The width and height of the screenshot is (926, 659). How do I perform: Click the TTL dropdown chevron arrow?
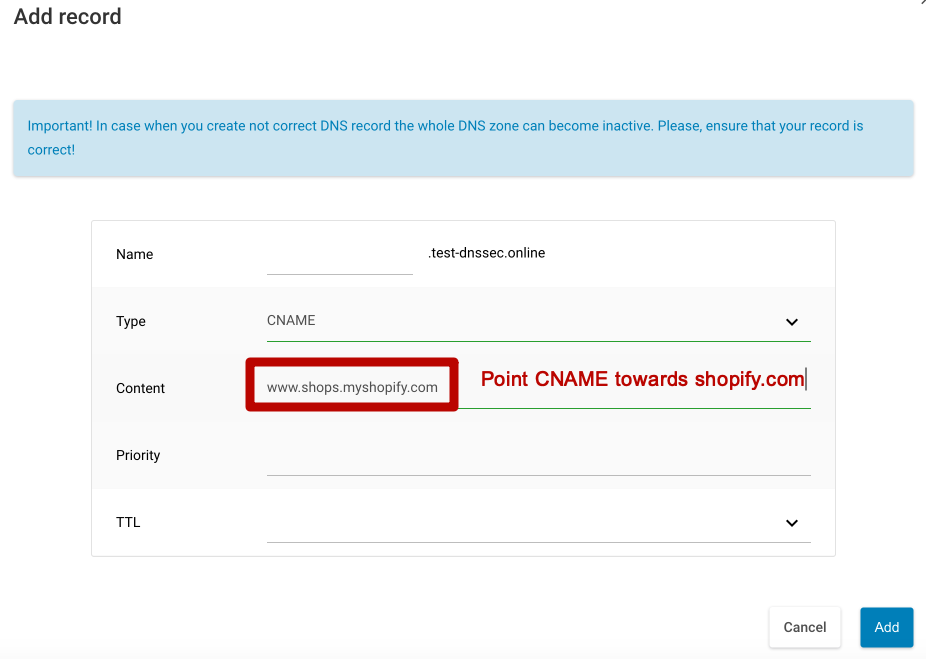792,523
